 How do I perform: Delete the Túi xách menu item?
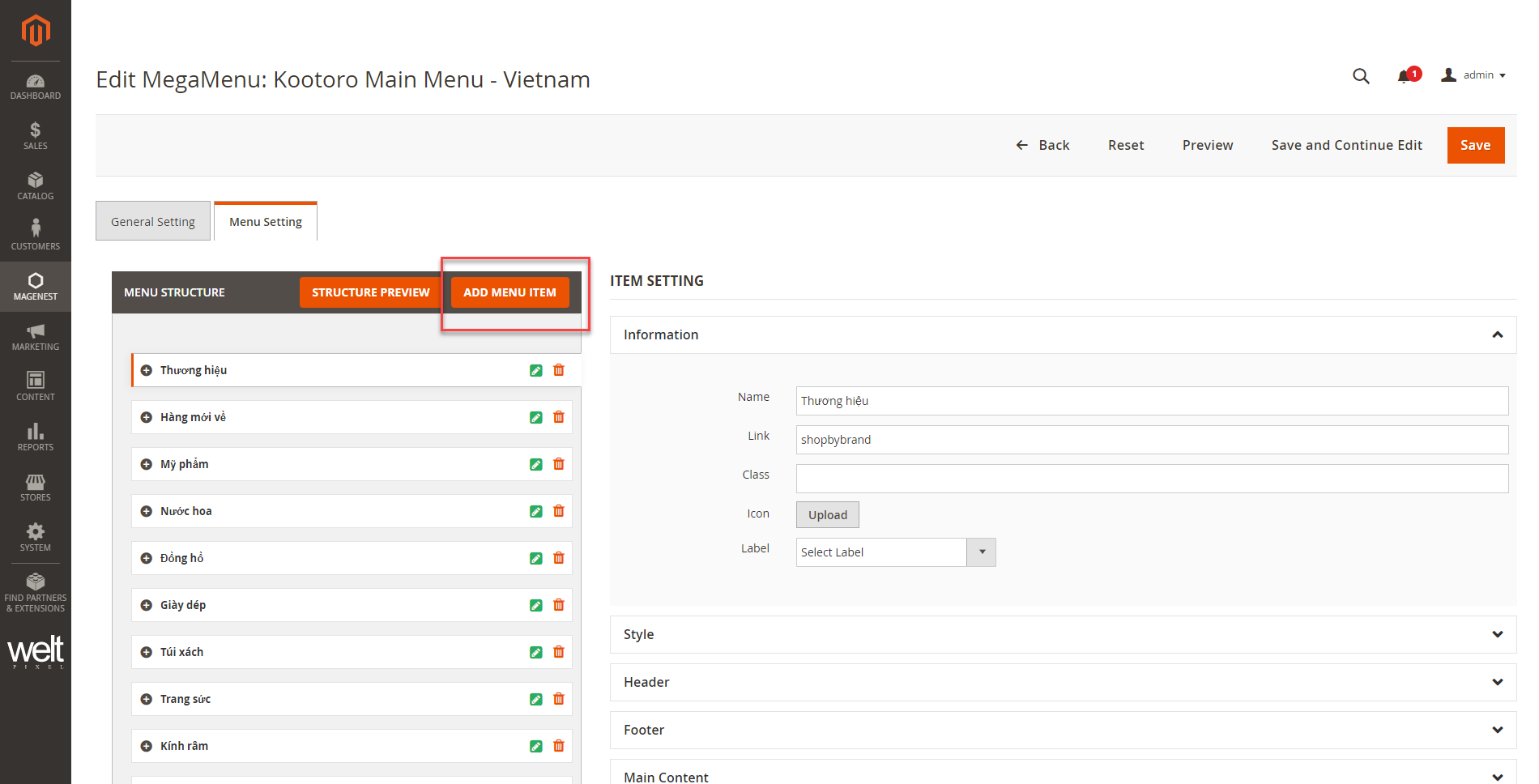(x=559, y=652)
